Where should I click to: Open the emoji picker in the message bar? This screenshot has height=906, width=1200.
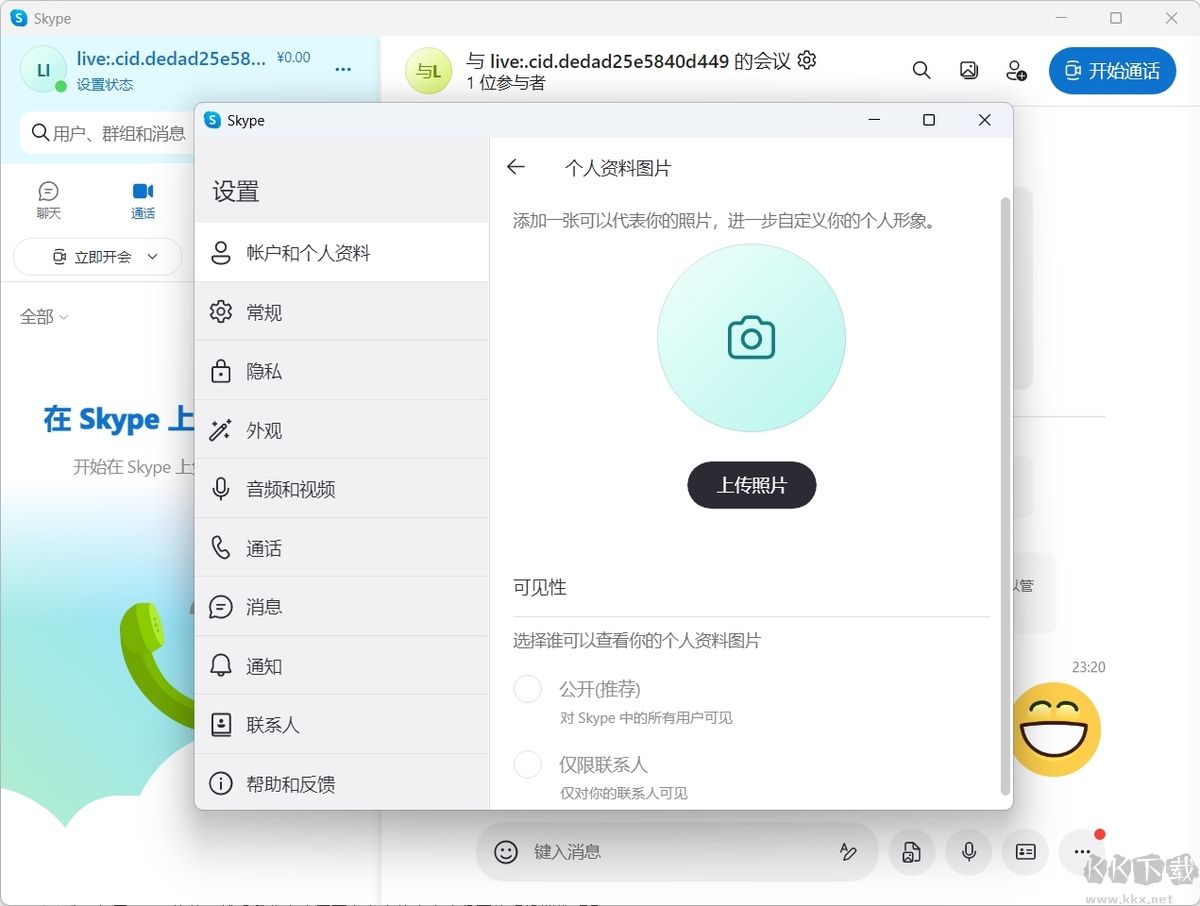504,851
